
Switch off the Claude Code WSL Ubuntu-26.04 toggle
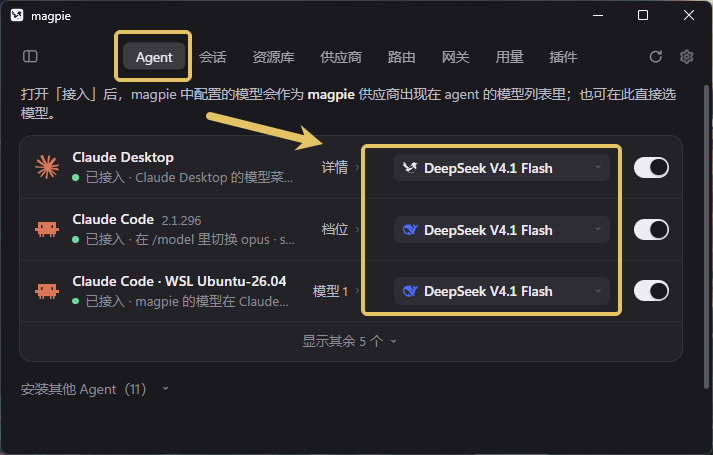point(651,291)
